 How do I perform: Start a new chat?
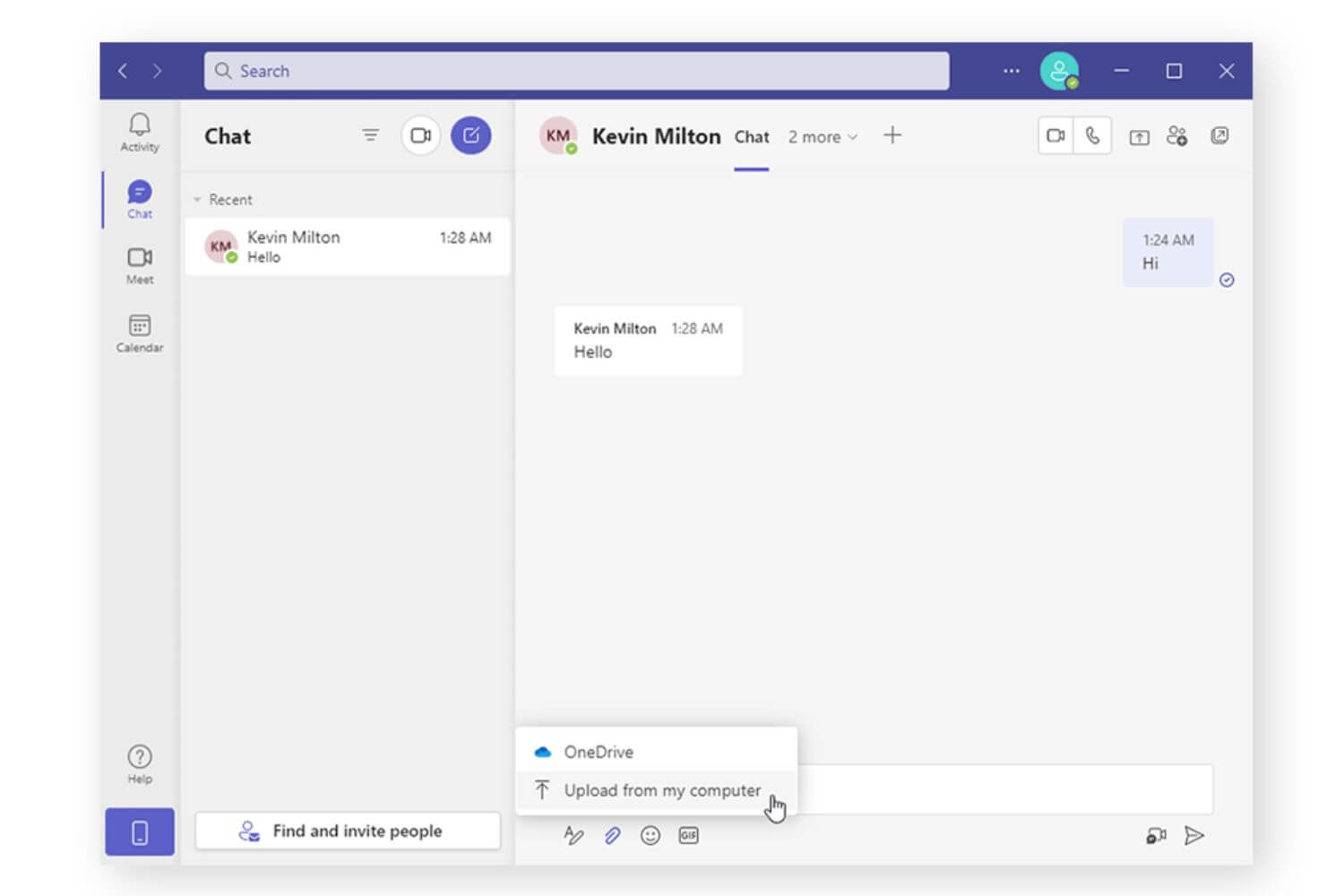pyautogui.click(x=470, y=135)
